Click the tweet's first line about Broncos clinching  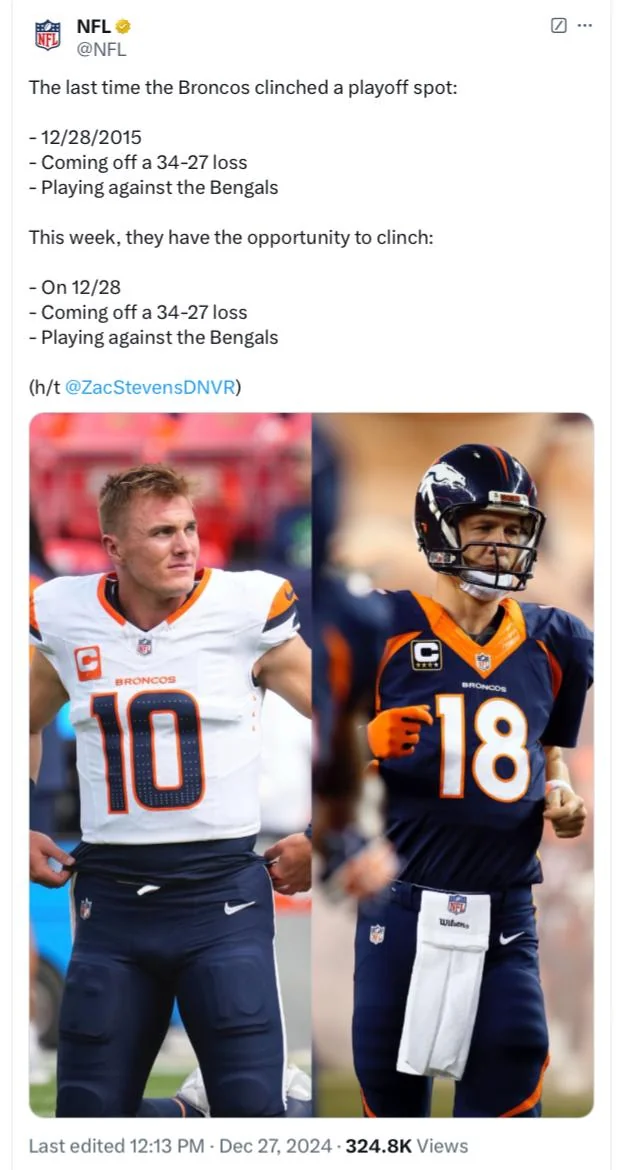coord(243,87)
